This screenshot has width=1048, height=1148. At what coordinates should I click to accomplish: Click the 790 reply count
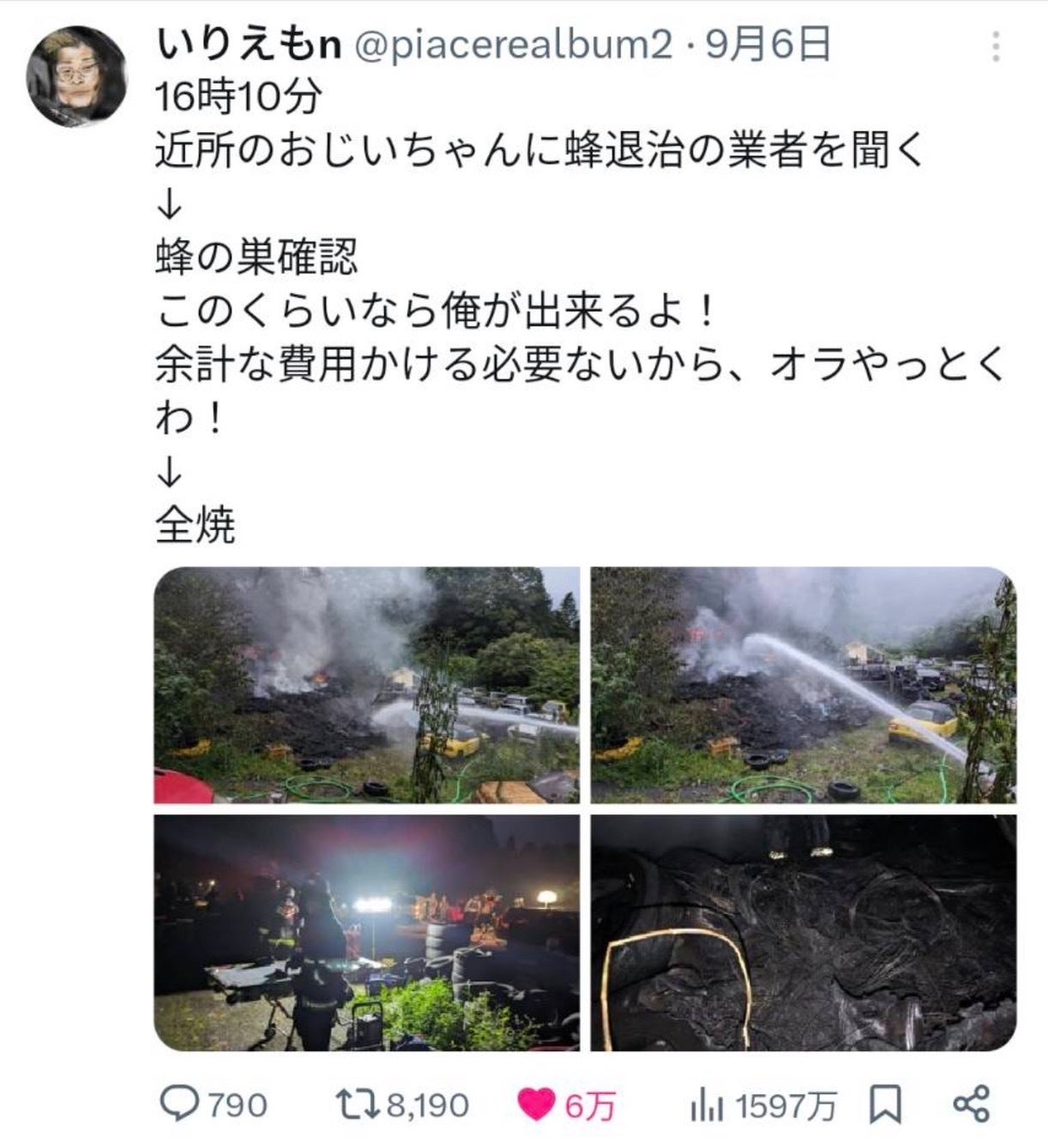pyautogui.click(x=236, y=1105)
